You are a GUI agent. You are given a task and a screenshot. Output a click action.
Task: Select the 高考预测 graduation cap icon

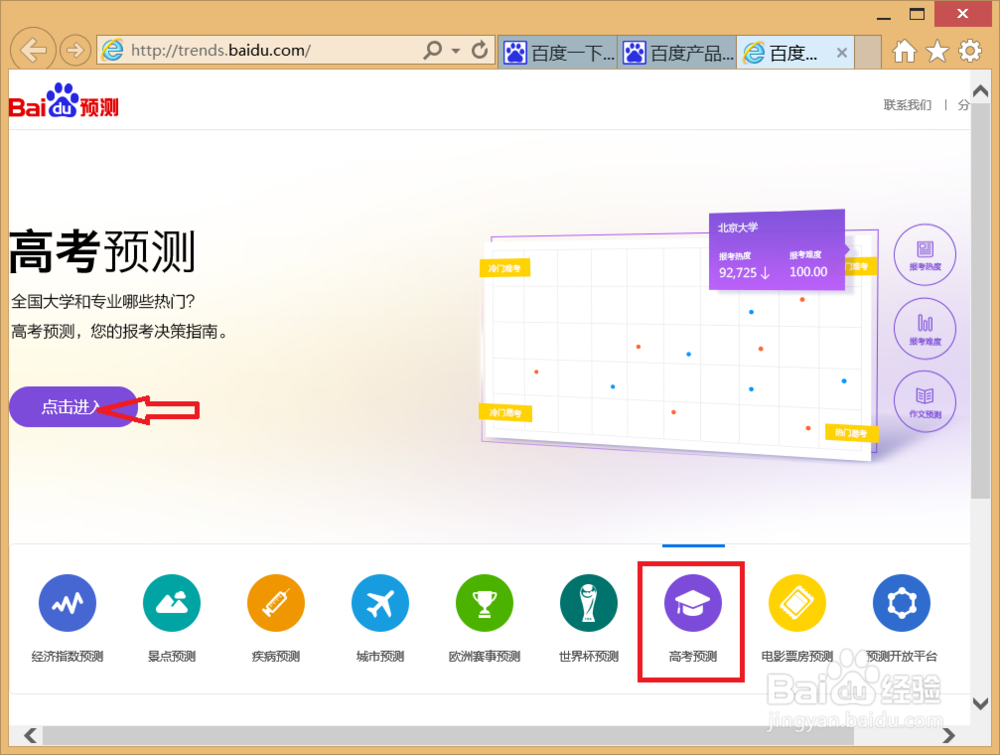pos(693,603)
